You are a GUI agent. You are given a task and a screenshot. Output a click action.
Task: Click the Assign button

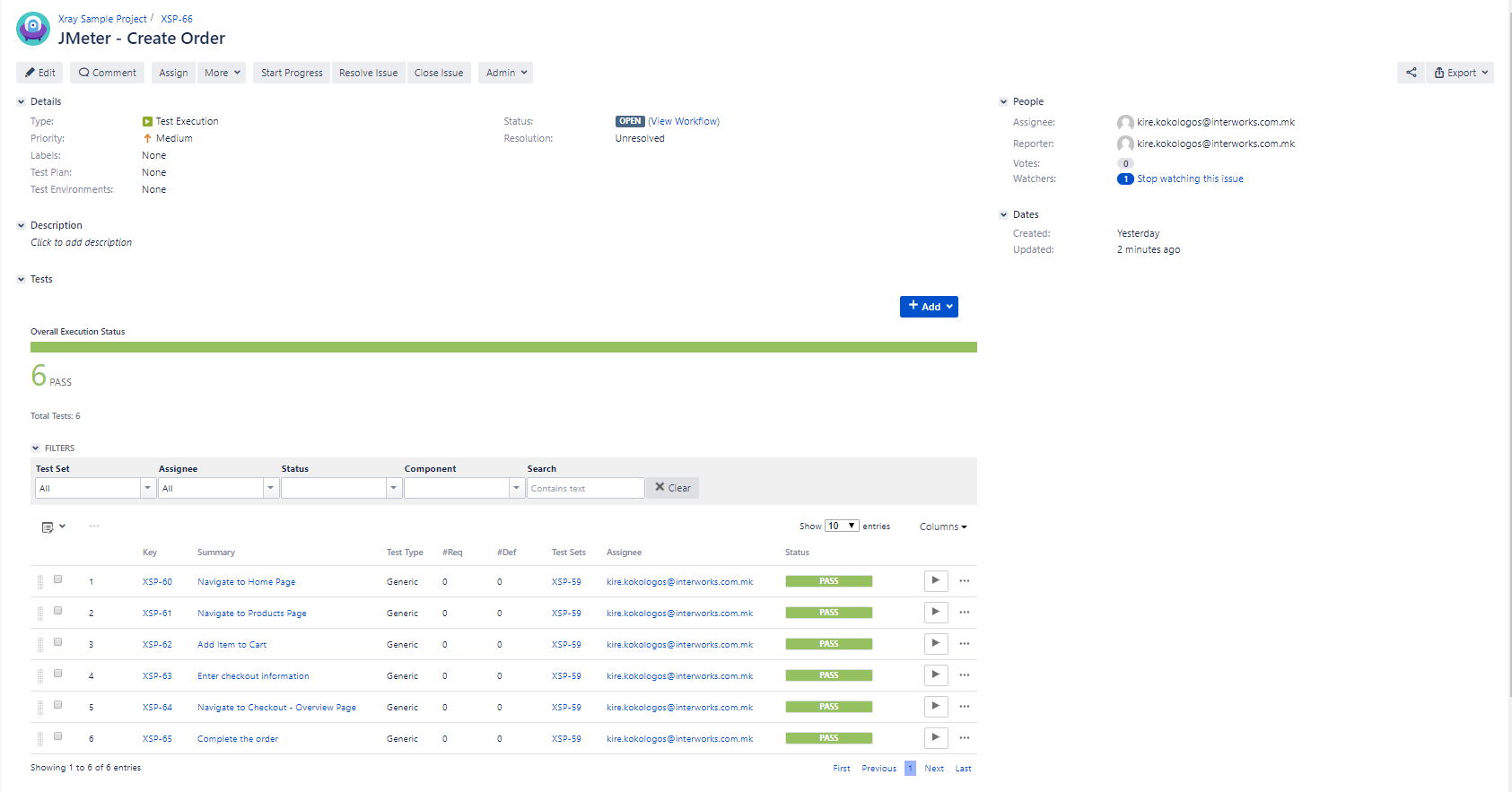(x=173, y=73)
